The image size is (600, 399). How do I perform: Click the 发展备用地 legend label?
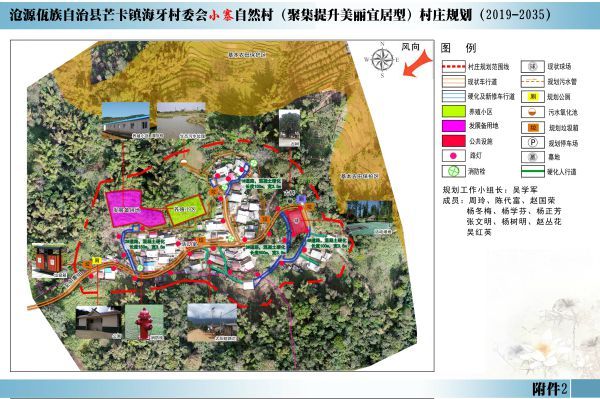pos(484,126)
